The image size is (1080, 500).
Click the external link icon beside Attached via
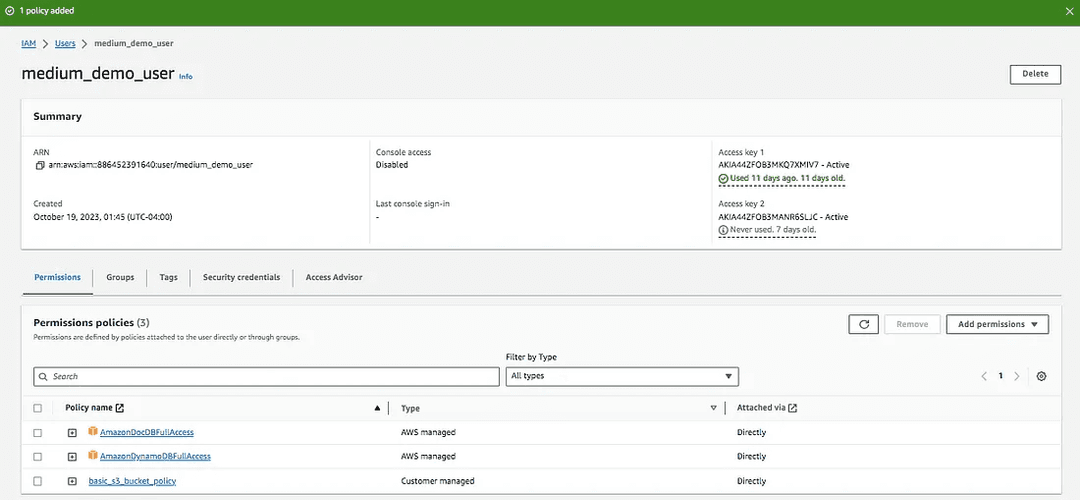click(793, 408)
